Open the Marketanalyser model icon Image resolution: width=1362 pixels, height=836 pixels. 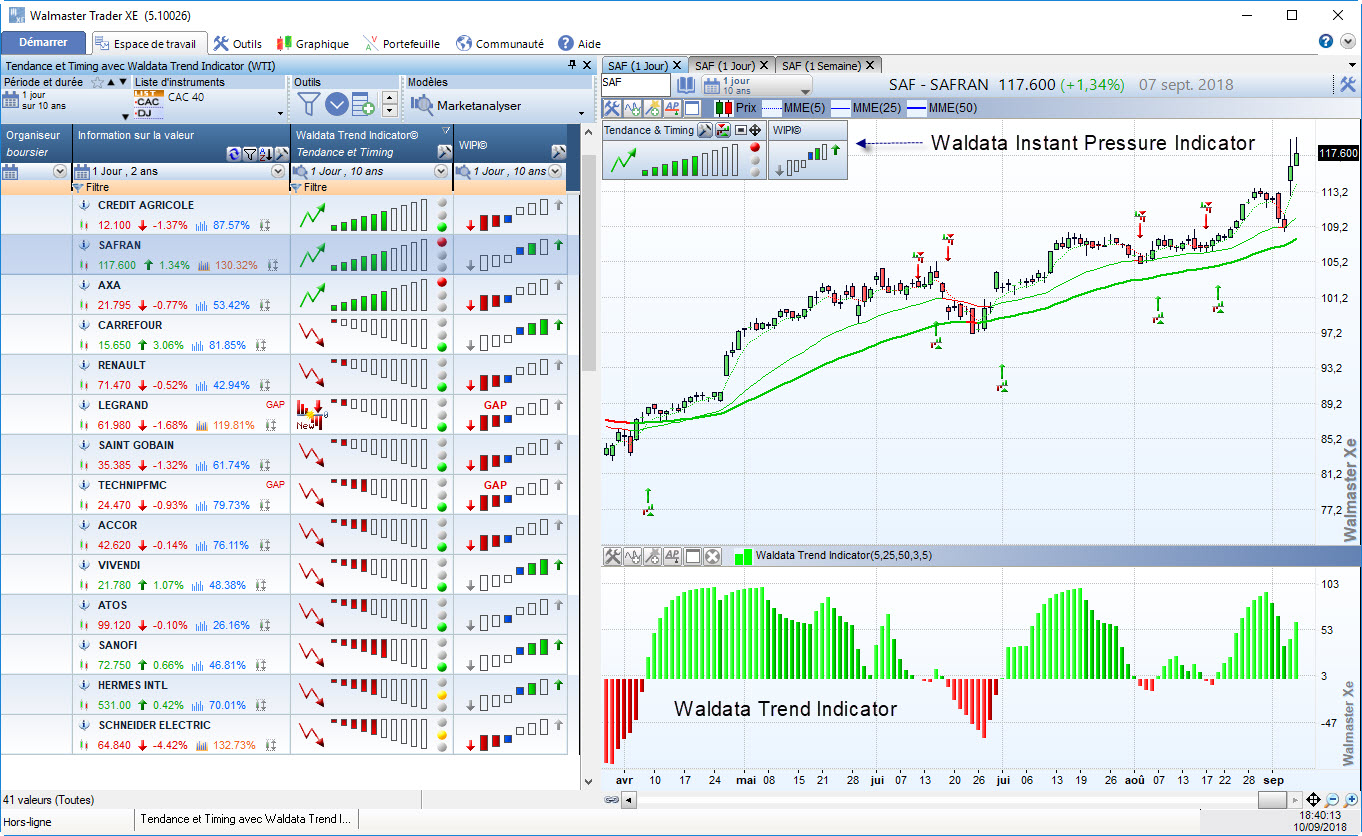pyautogui.click(x=422, y=104)
